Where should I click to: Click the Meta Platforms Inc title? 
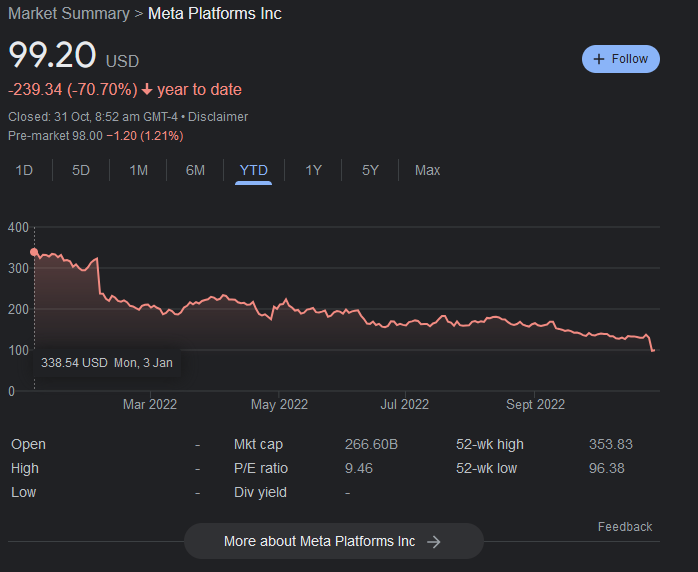215,13
